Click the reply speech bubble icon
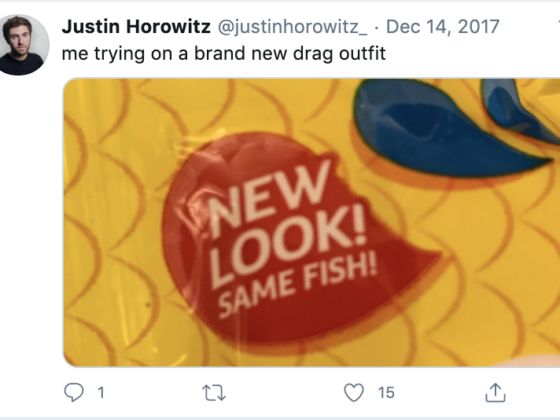 [74, 392]
